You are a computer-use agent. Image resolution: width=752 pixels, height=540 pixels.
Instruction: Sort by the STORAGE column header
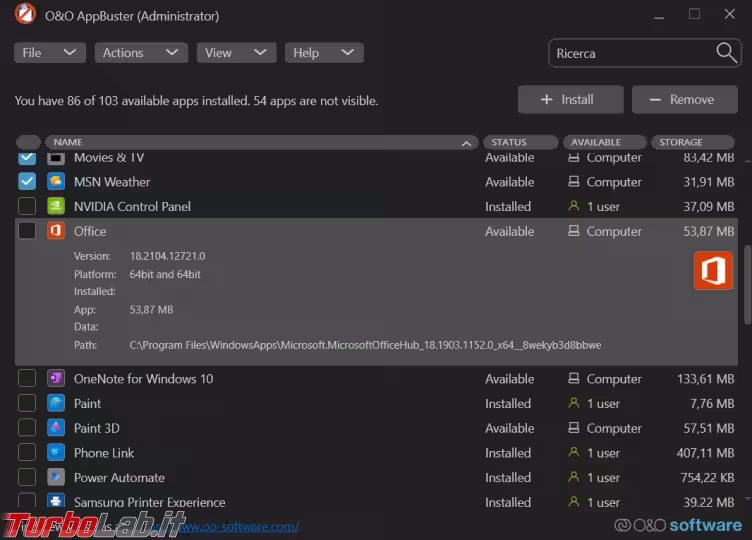pyautogui.click(x=693, y=142)
